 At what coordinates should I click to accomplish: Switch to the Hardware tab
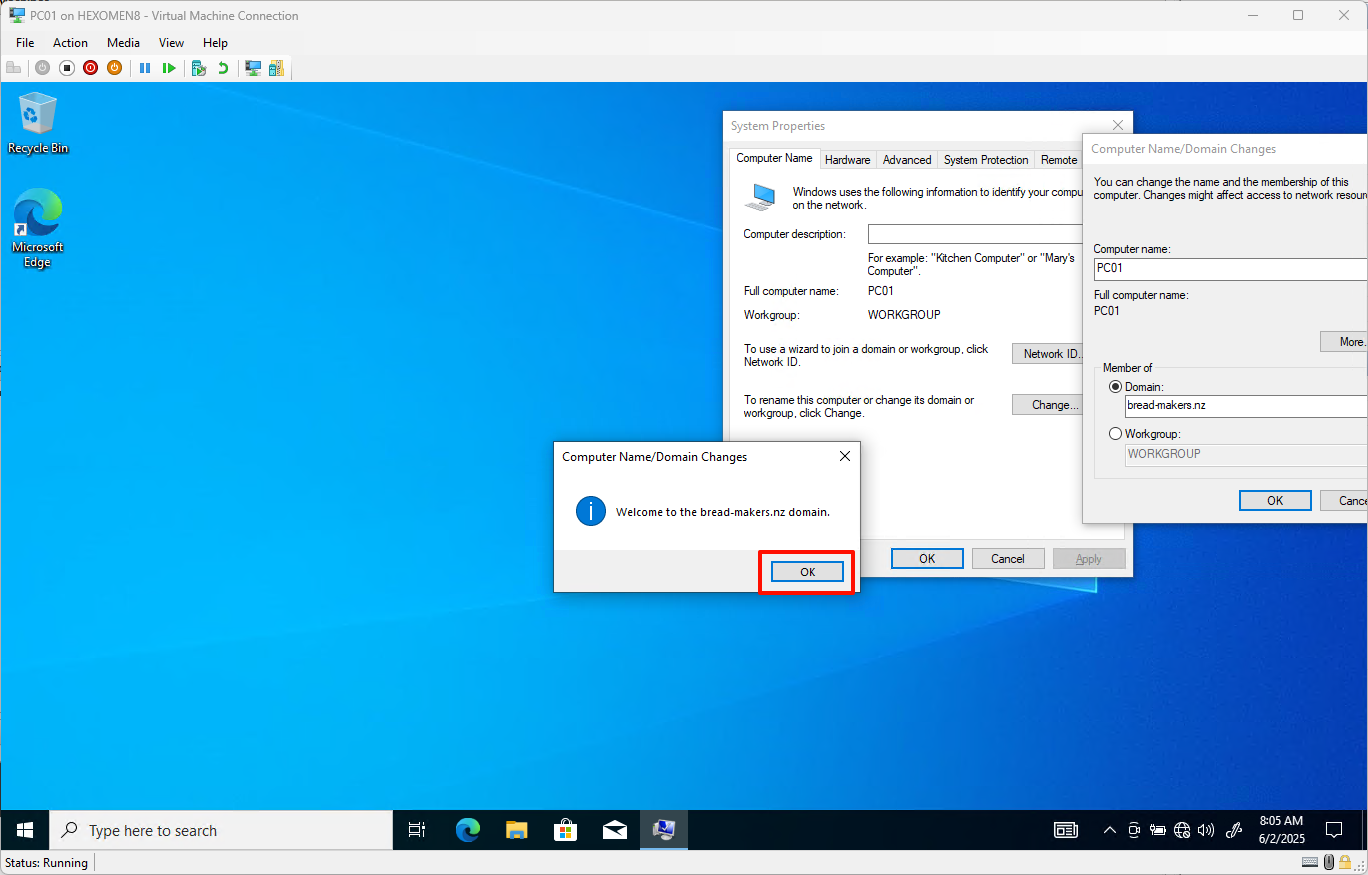coord(847,160)
